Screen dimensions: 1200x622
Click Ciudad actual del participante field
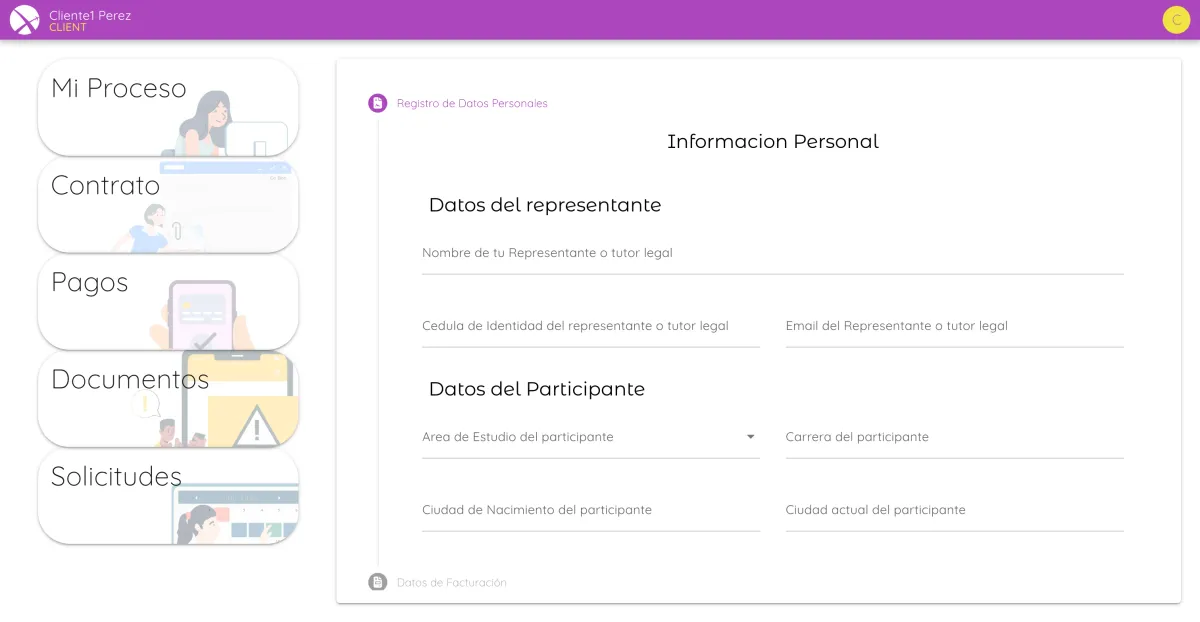click(x=955, y=511)
